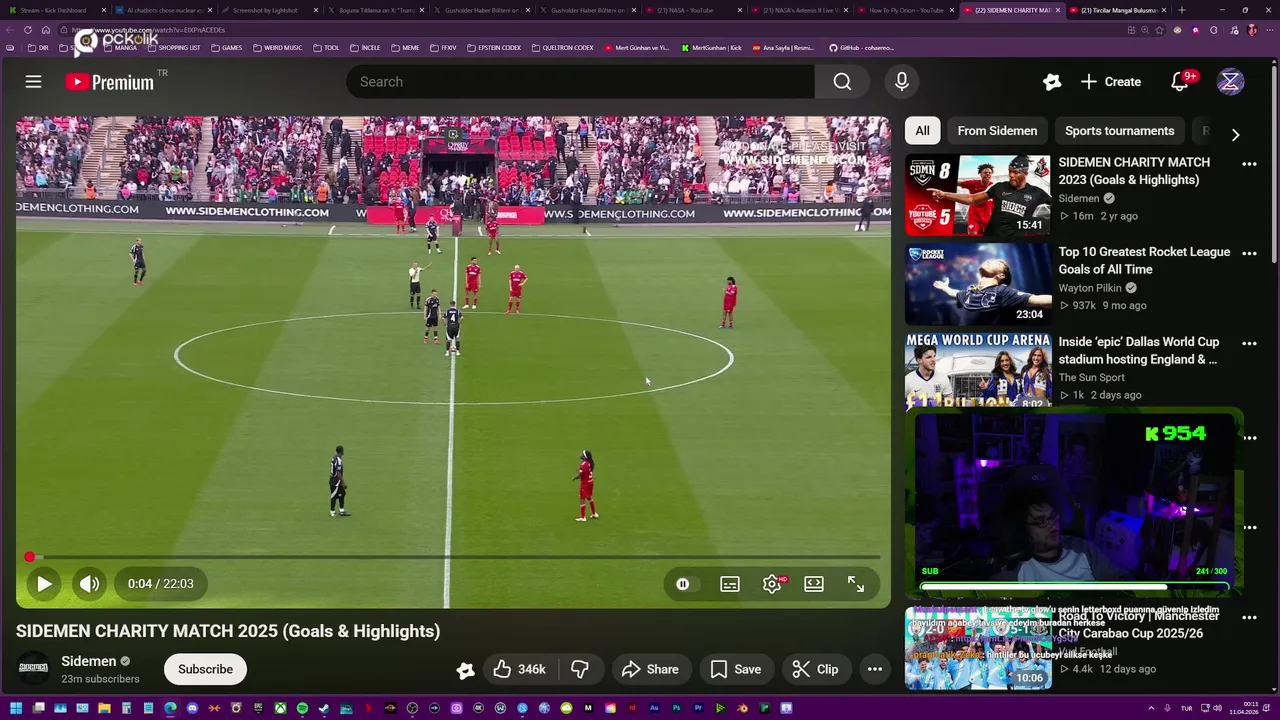The height and width of the screenshot is (720, 1280).
Task: Open options menu for Rocket League video
Action: point(1249,254)
